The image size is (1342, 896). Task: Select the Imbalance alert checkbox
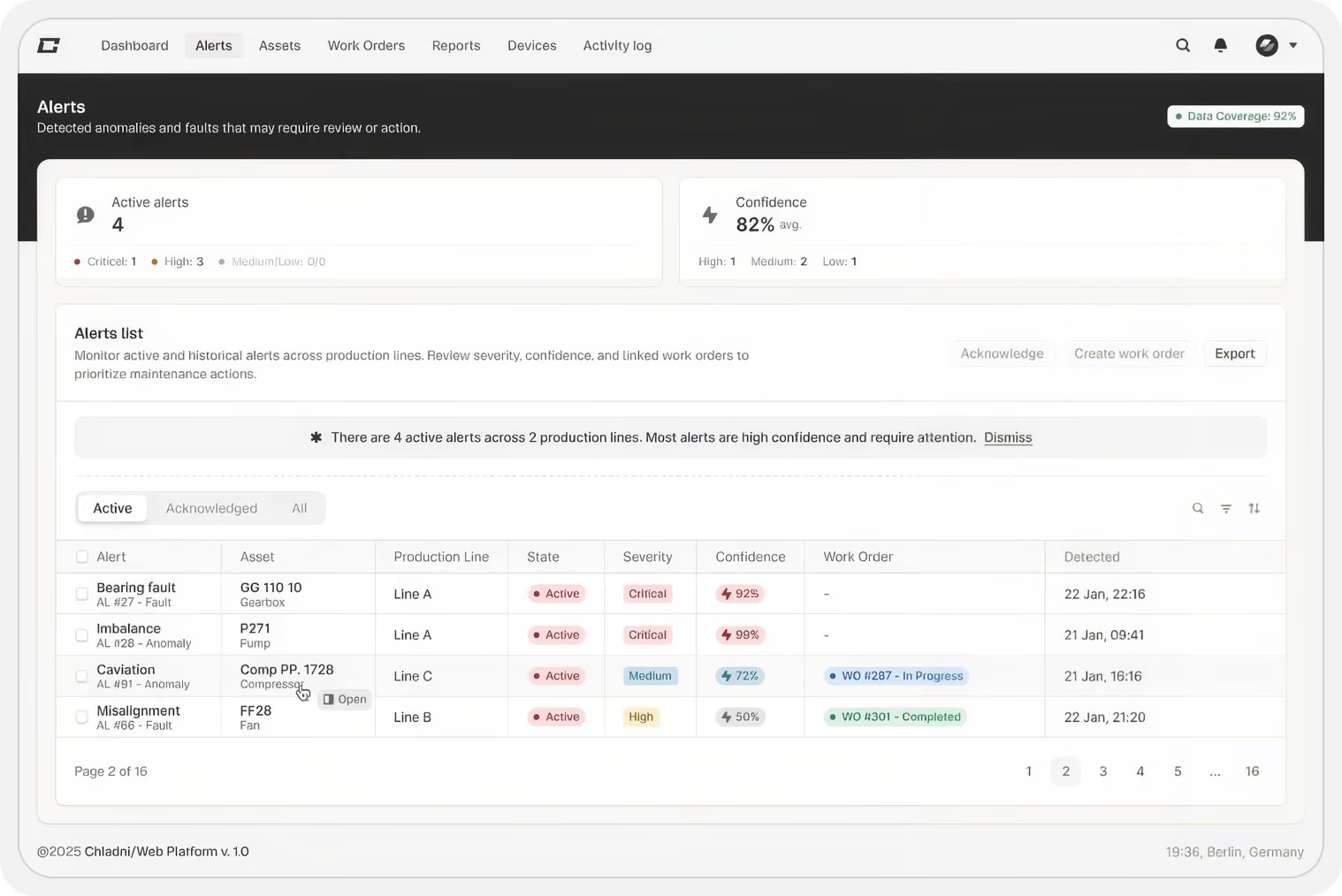click(x=82, y=634)
